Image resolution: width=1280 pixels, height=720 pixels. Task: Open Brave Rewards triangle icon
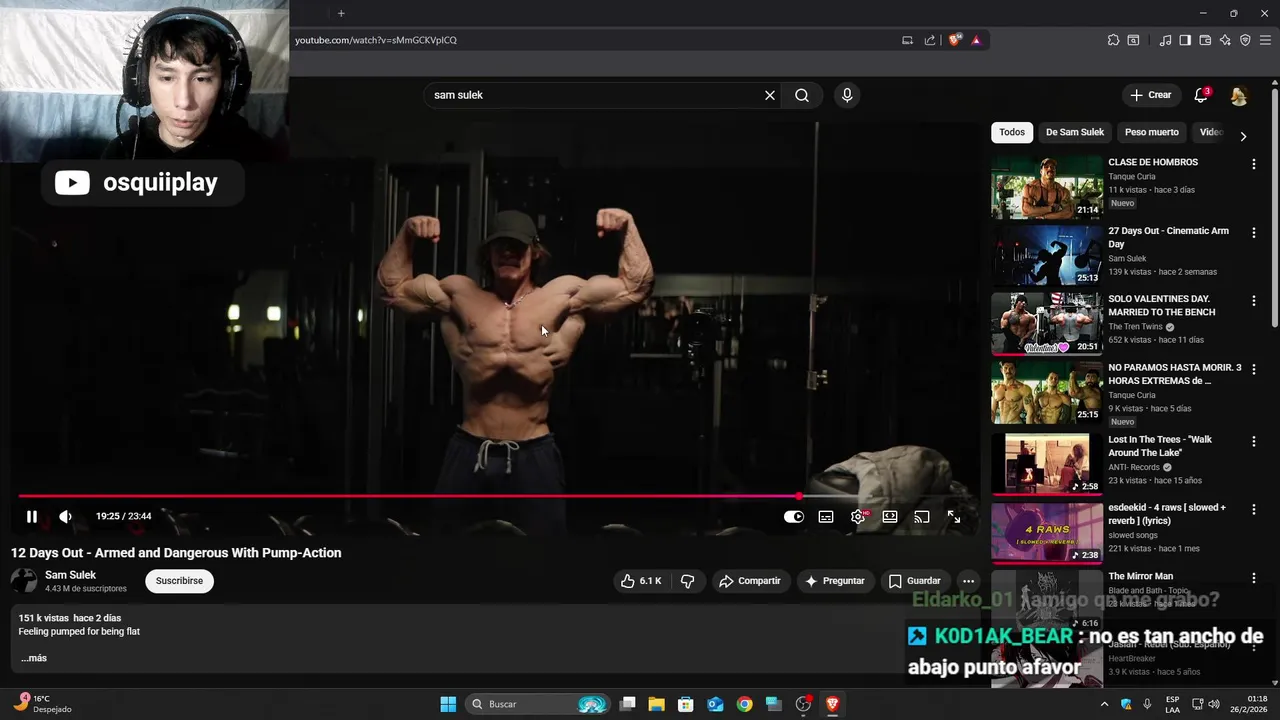[976, 40]
